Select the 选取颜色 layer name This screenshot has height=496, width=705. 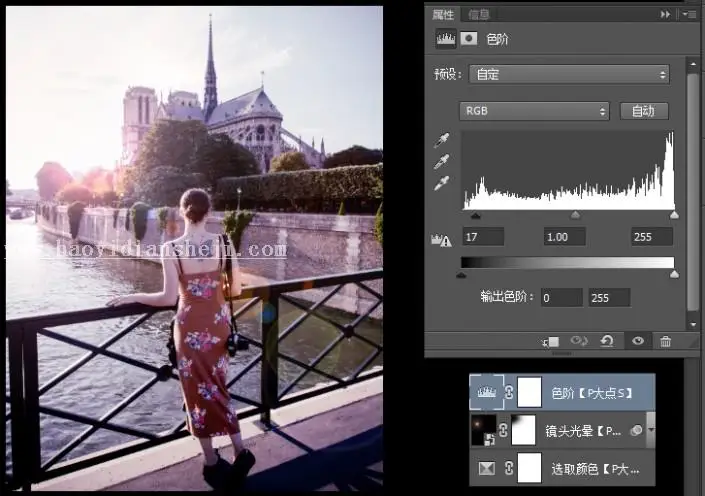coord(595,469)
